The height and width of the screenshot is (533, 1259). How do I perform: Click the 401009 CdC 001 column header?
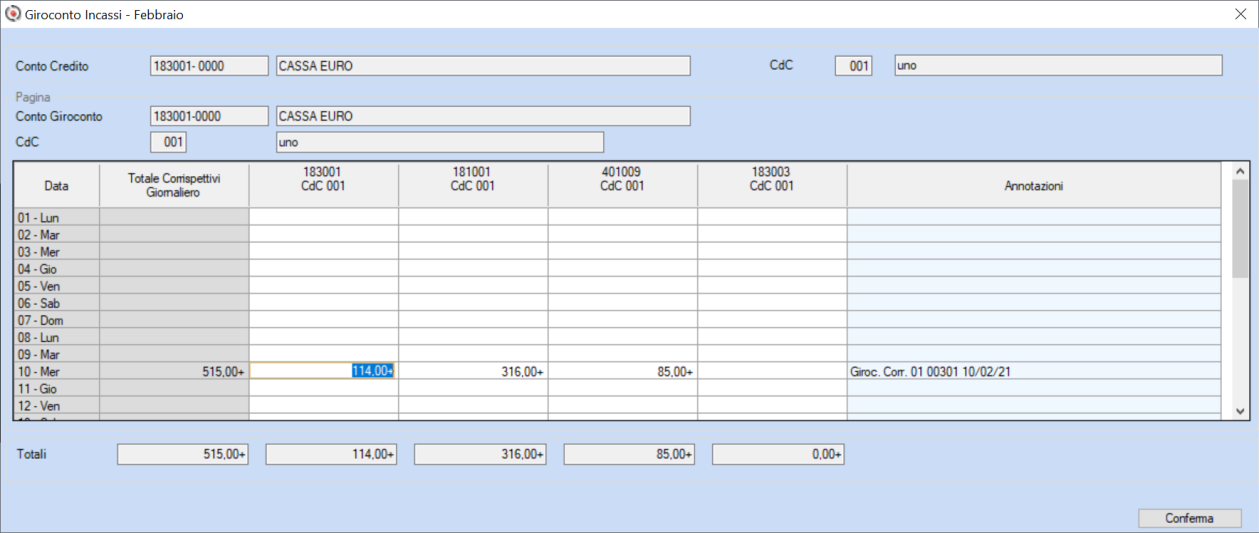point(622,186)
